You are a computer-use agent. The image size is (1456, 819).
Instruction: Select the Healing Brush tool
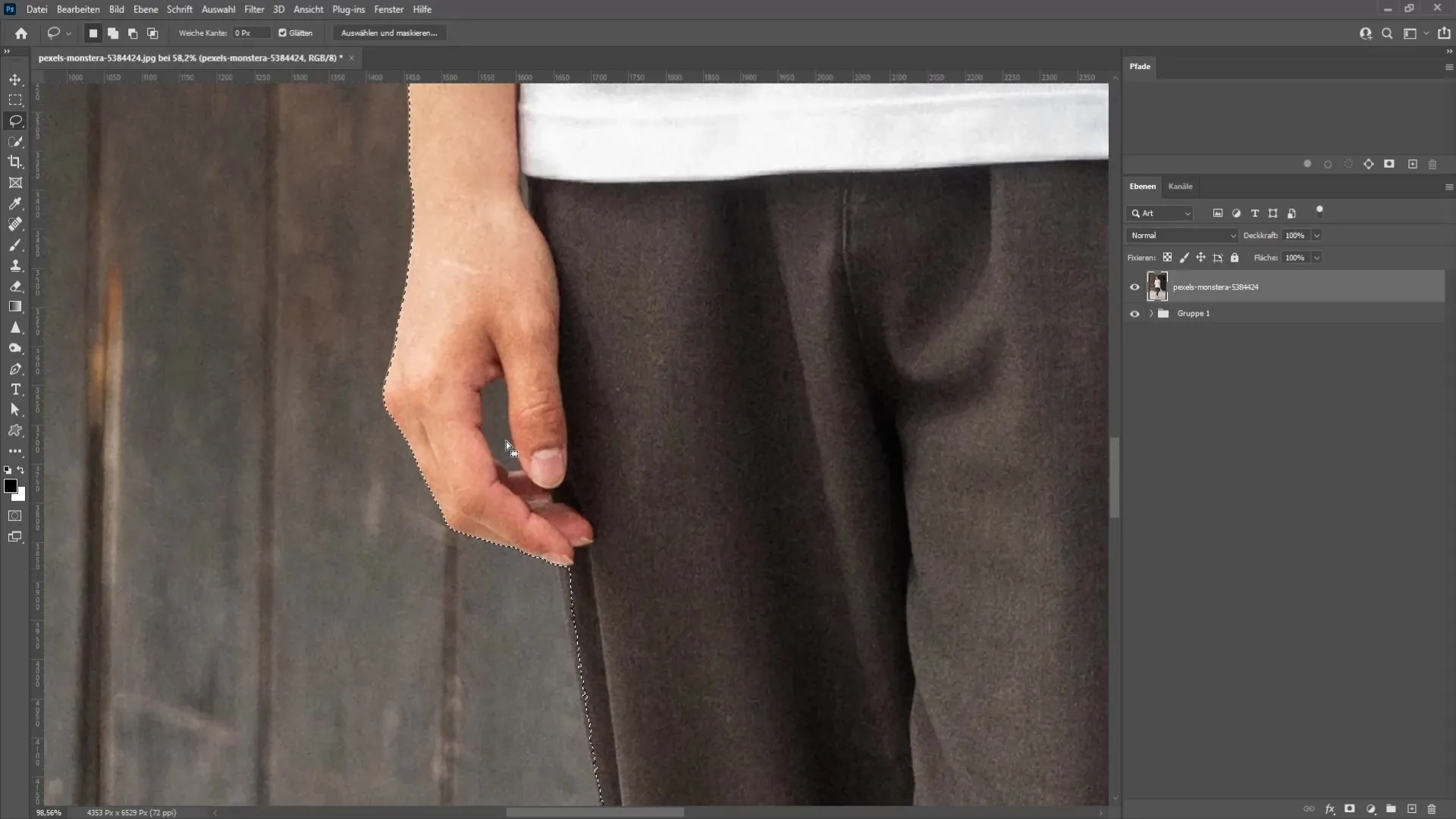click(15, 223)
